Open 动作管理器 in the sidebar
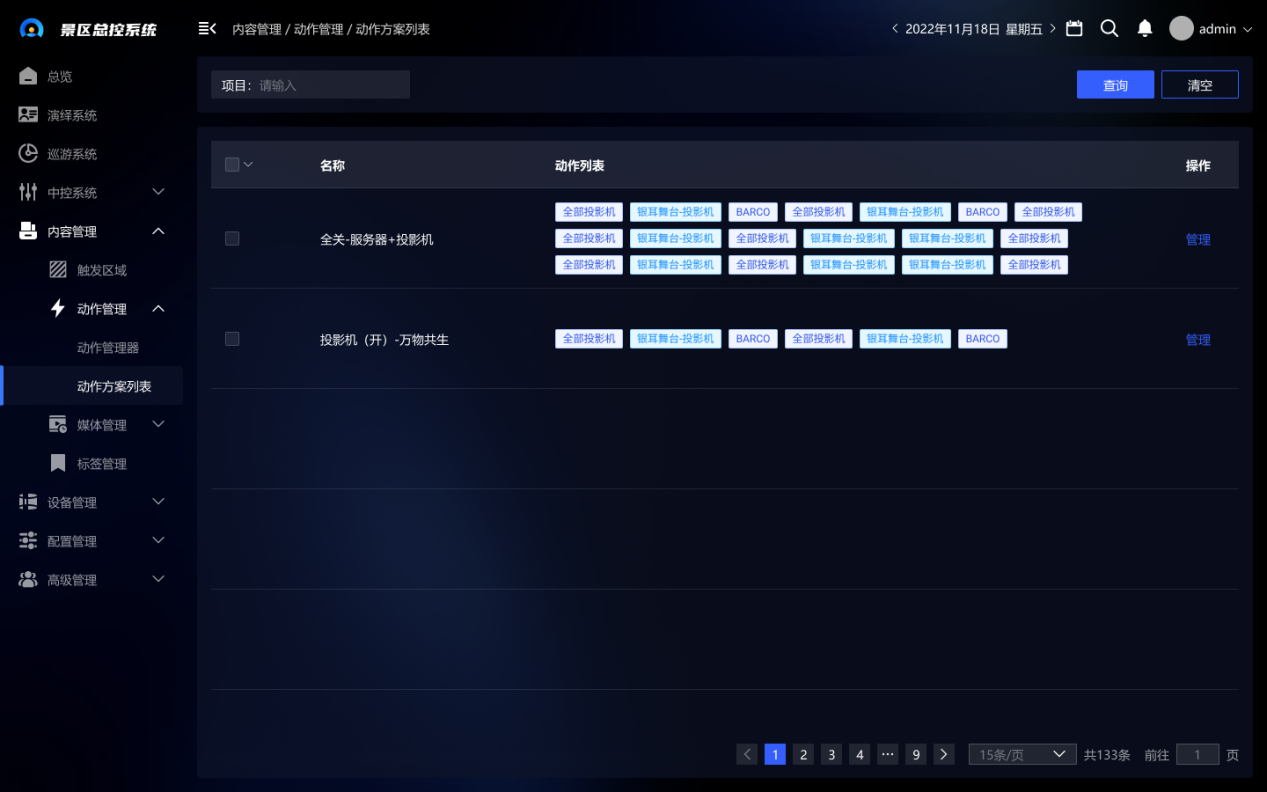Viewport: 1267px width, 792px height. tap(108, 348)
